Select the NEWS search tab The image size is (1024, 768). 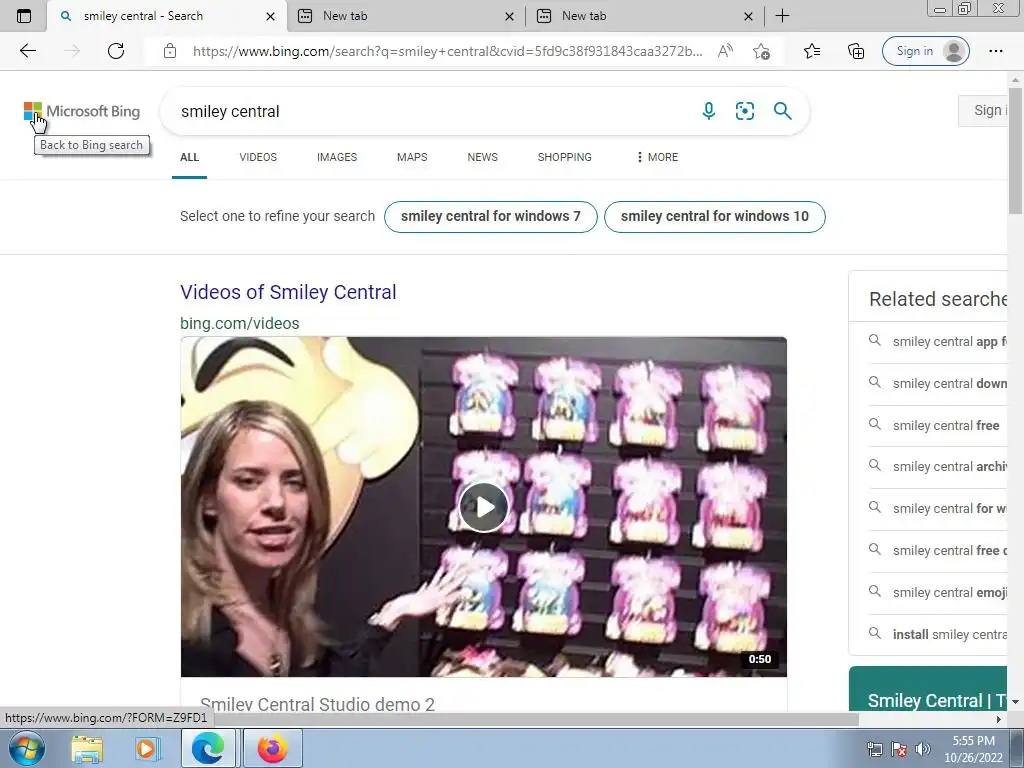click(x=483, y=157)
